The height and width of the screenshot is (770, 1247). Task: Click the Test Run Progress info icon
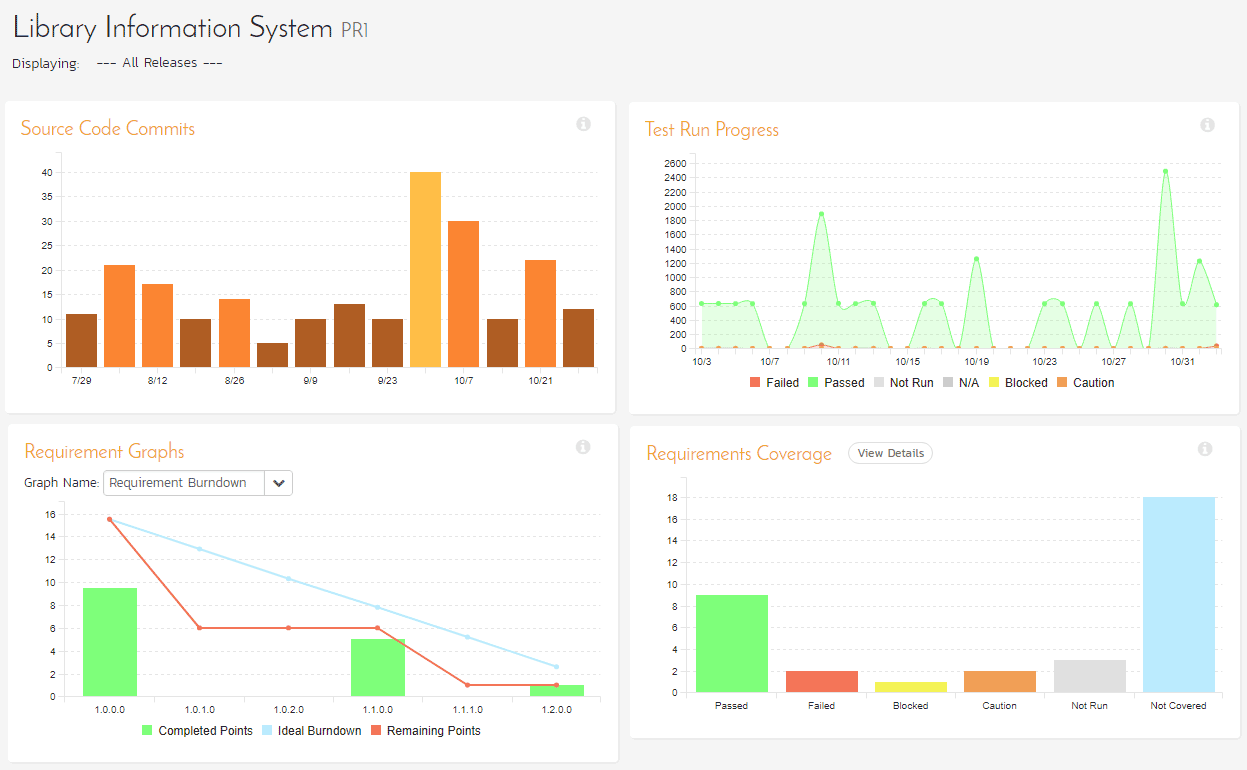[1207, 125]
